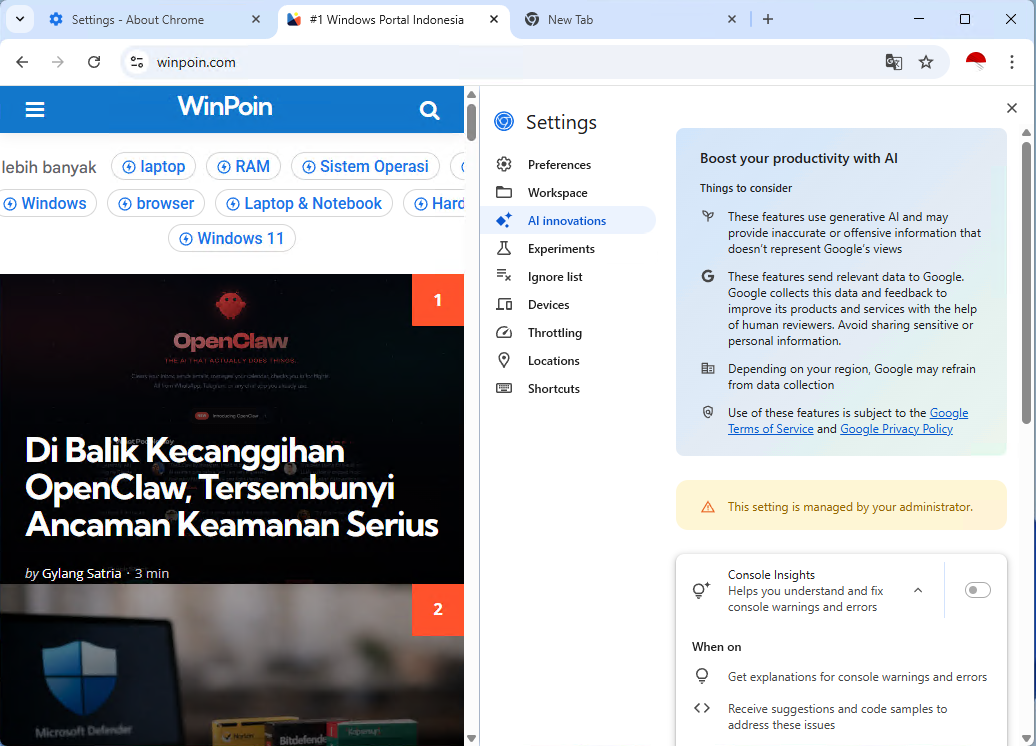Click the winpoin.com address bar field
This screenshot has height=746, width=1036.
(500, 62)
